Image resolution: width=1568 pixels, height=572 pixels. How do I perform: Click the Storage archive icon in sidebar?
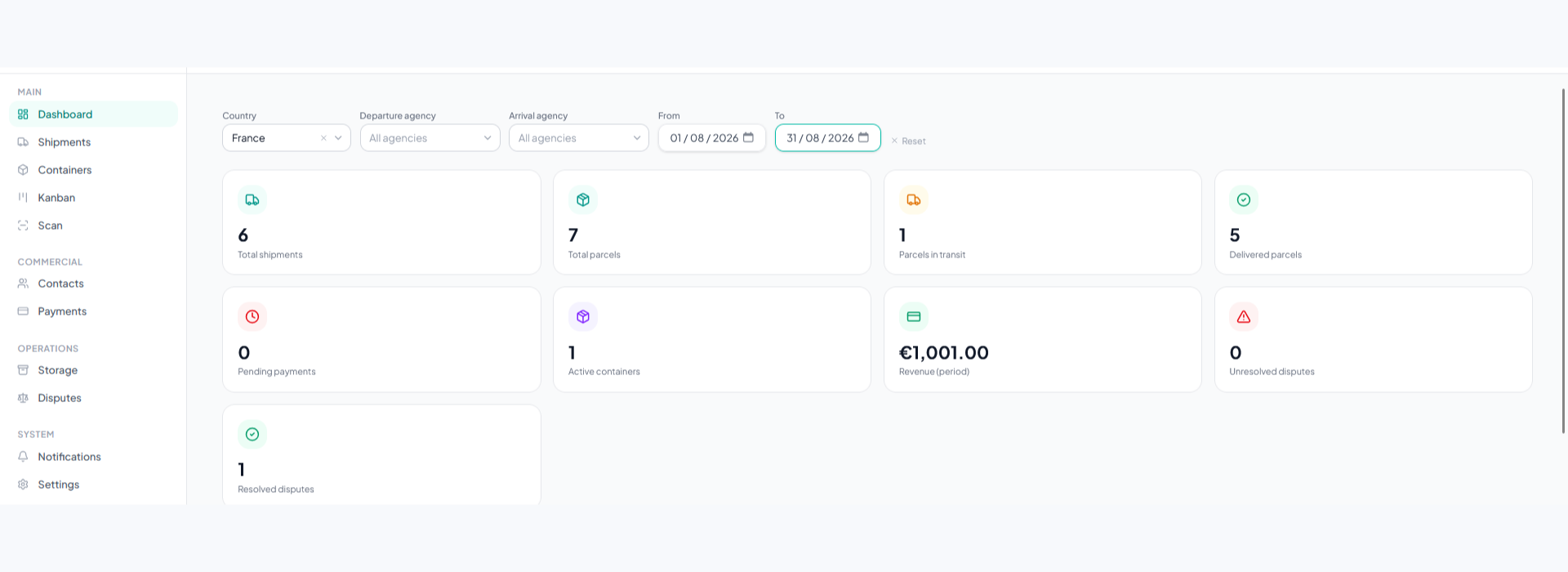tap(23, 370)
